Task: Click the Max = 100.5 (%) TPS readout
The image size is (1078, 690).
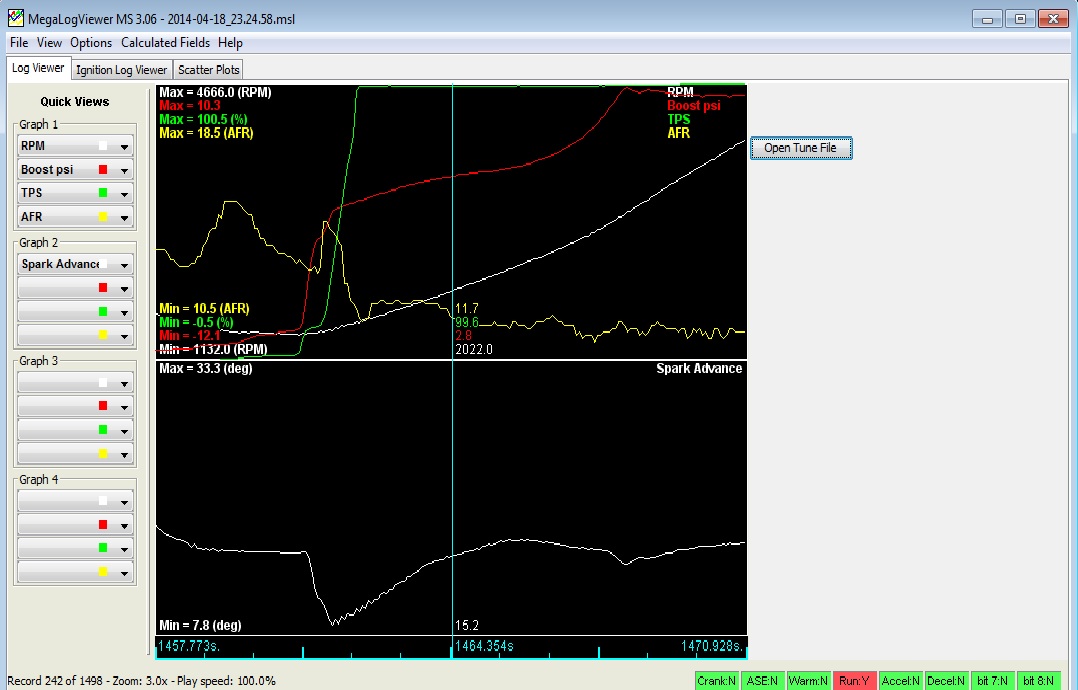Action: [x=203, y=119]
